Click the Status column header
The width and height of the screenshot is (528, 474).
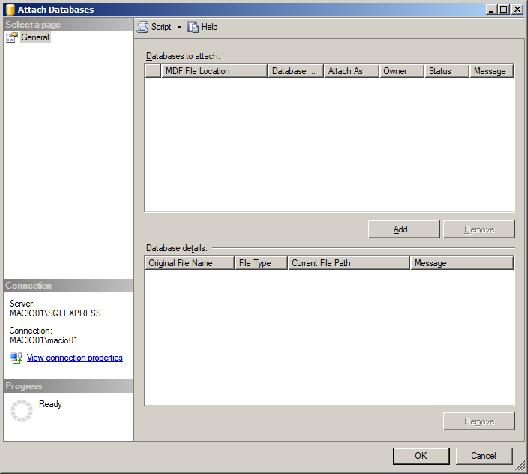pos(447,71)
